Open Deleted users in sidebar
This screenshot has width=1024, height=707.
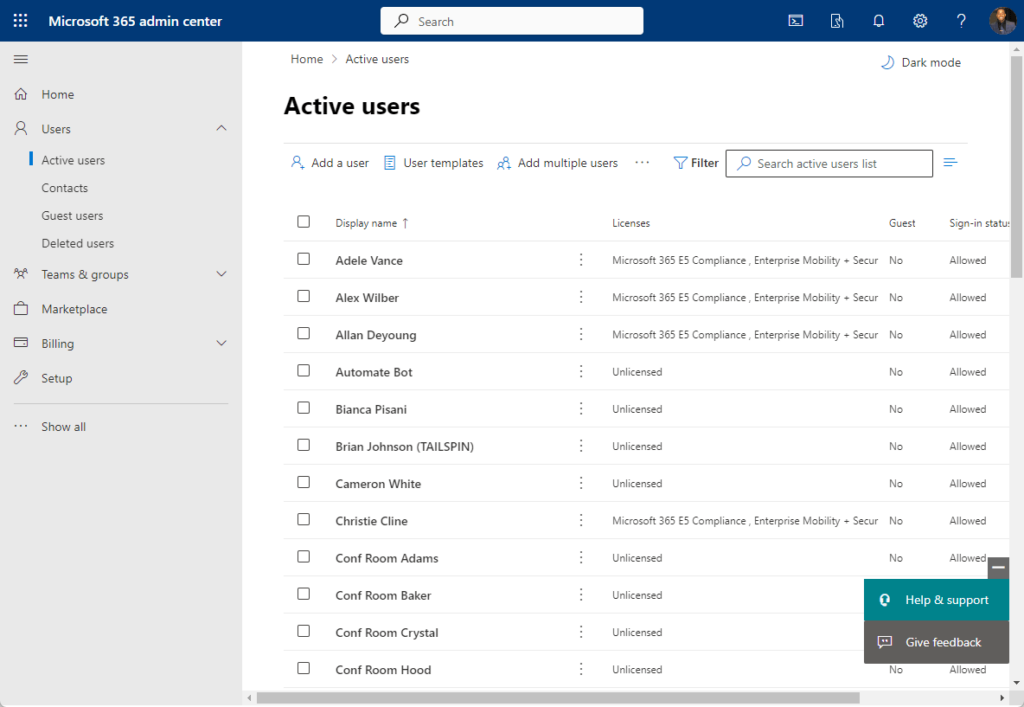[78, 244]
